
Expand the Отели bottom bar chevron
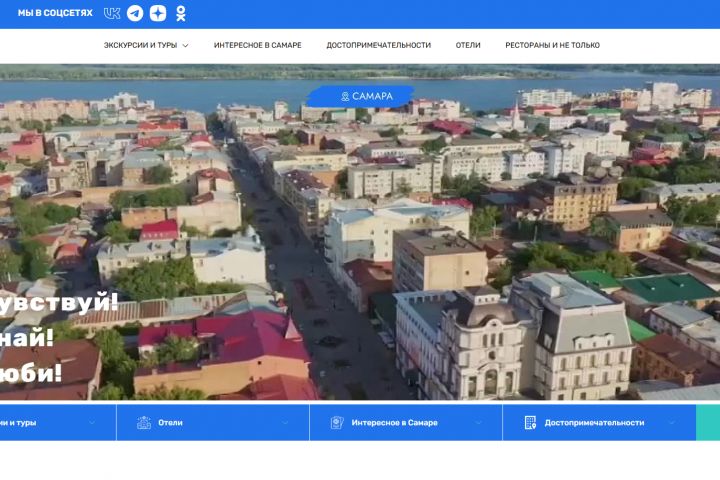(x=285, y=423)
